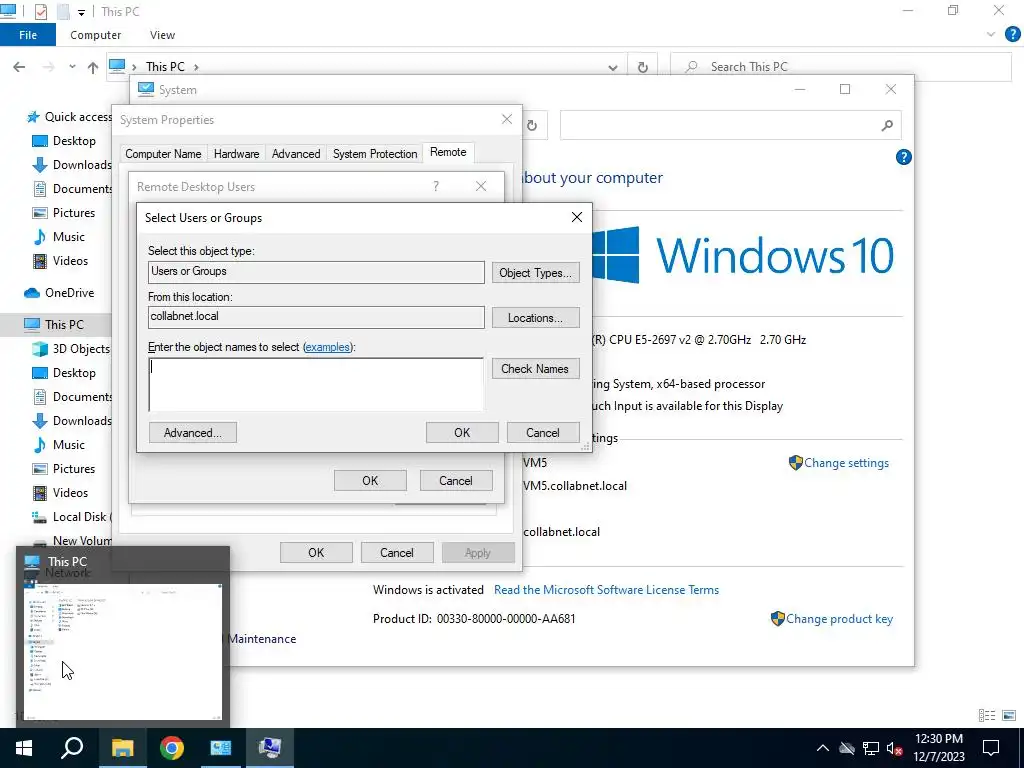Open File Explorer help icon
This screenshot has width=1024, height=768.
tap(1013, 35)
